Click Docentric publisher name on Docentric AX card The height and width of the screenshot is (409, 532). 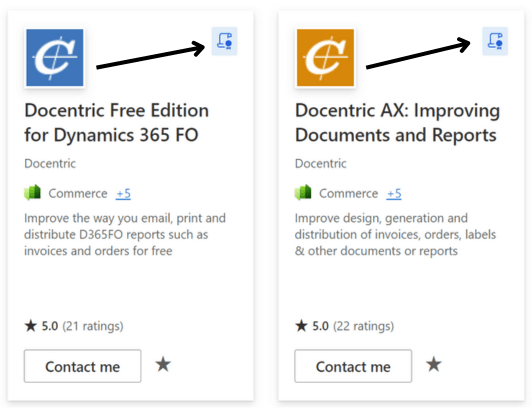coord(321,164)
